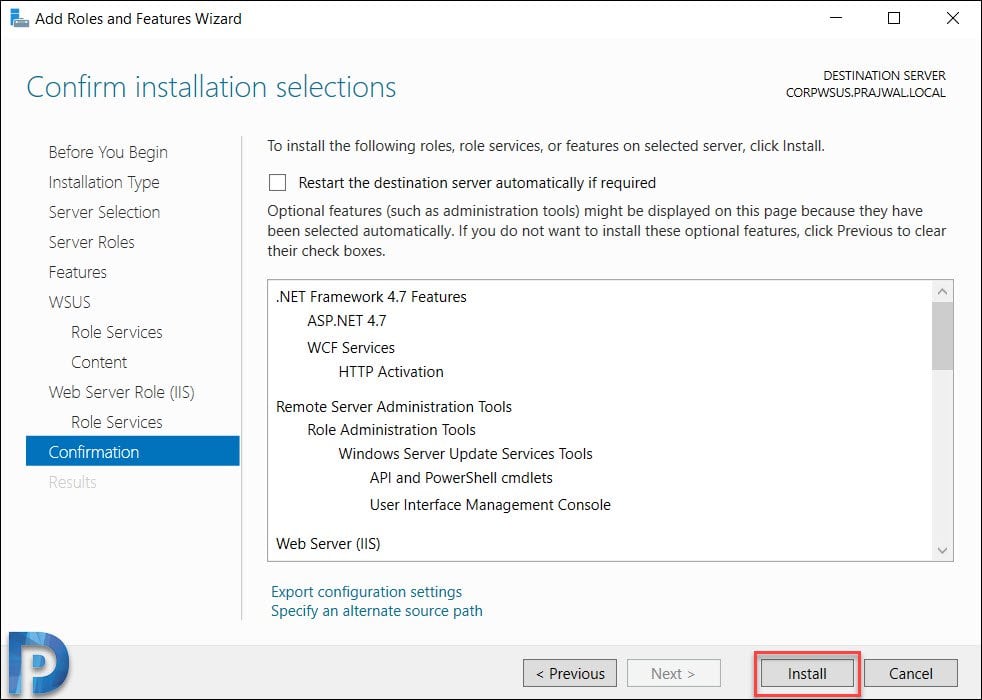This screenshot has width=982, height=700.
Task: Click the Install button
Action: coord(807,673)
